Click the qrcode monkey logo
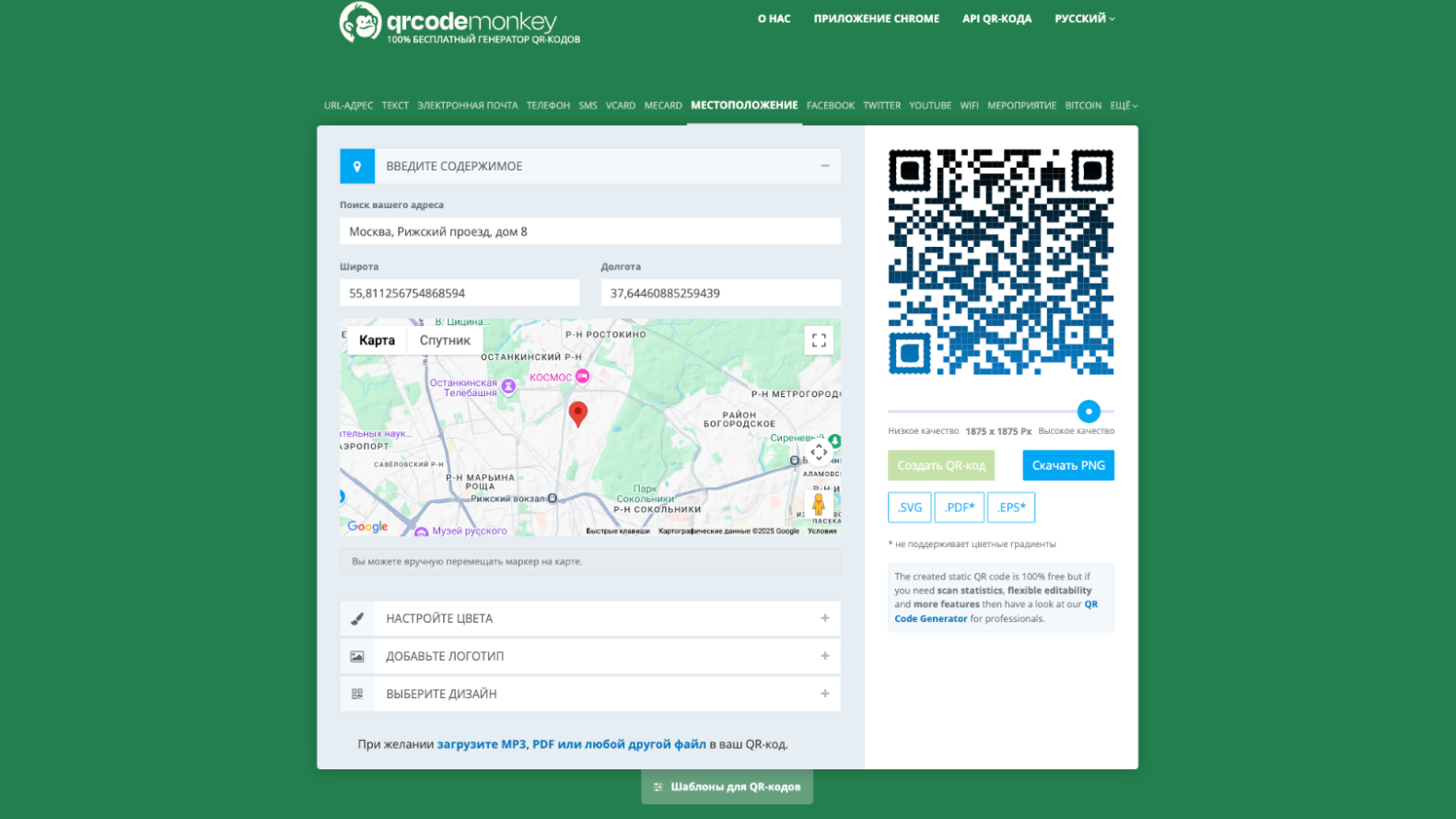Image resolution: width=1456 pixels, height=819 pixels. click(459, 23)
